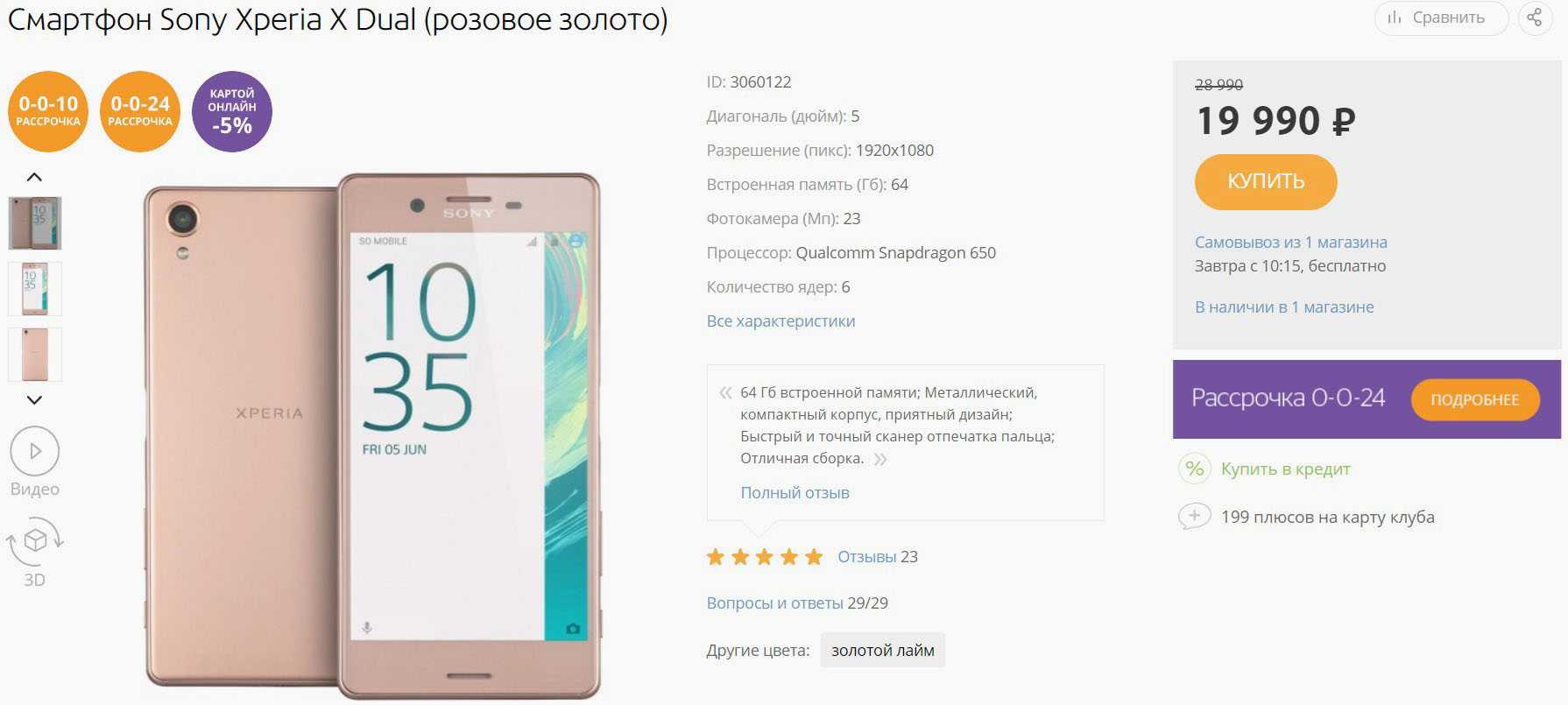Click the 0-0-24 рассрочка orange badge

(x=140, y=111)
